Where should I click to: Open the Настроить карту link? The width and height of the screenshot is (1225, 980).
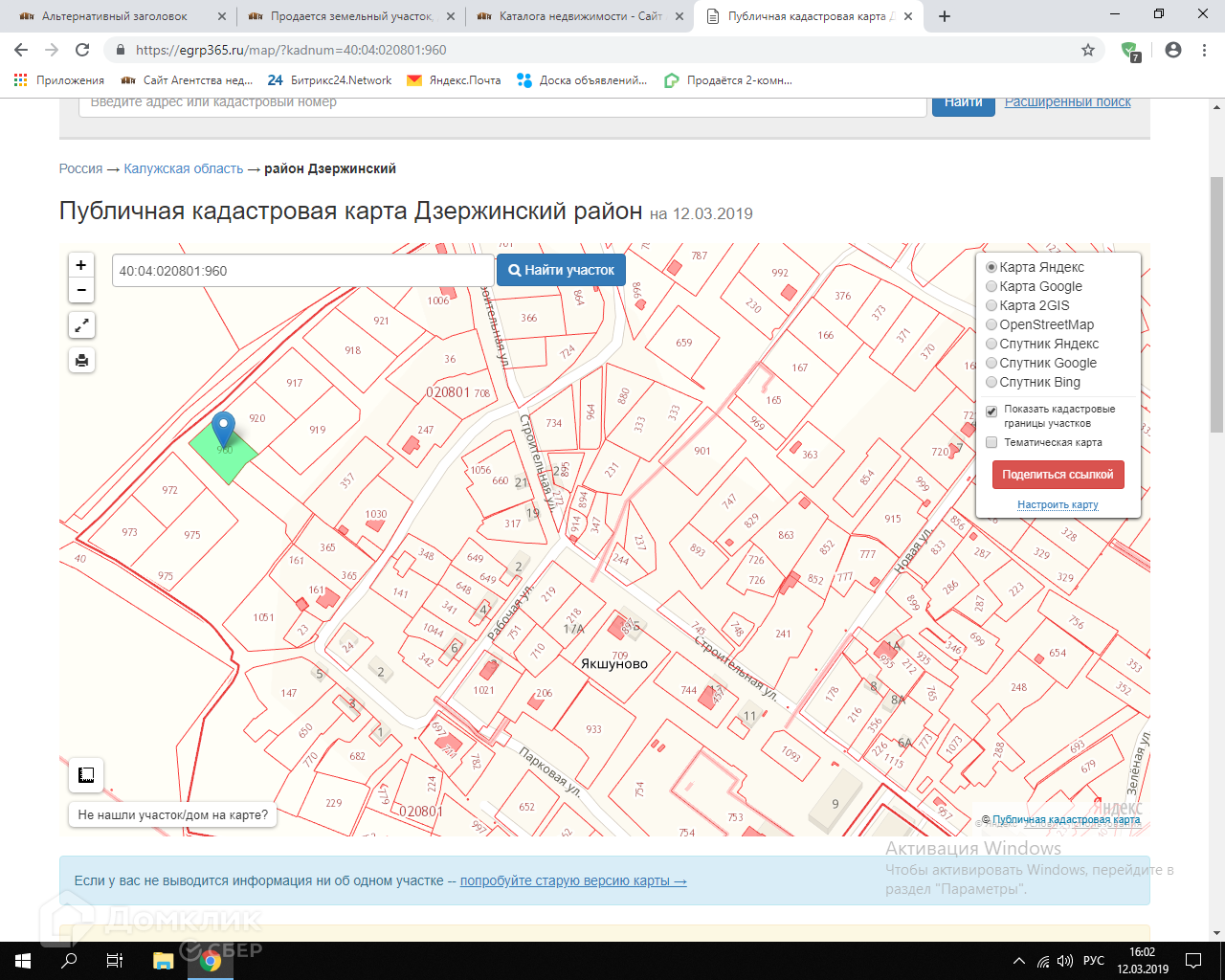(1058, 504)
